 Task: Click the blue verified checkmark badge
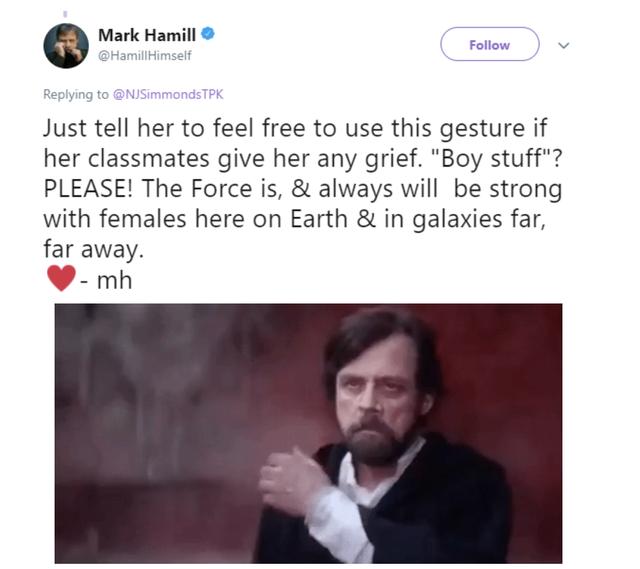coord(208,34)
